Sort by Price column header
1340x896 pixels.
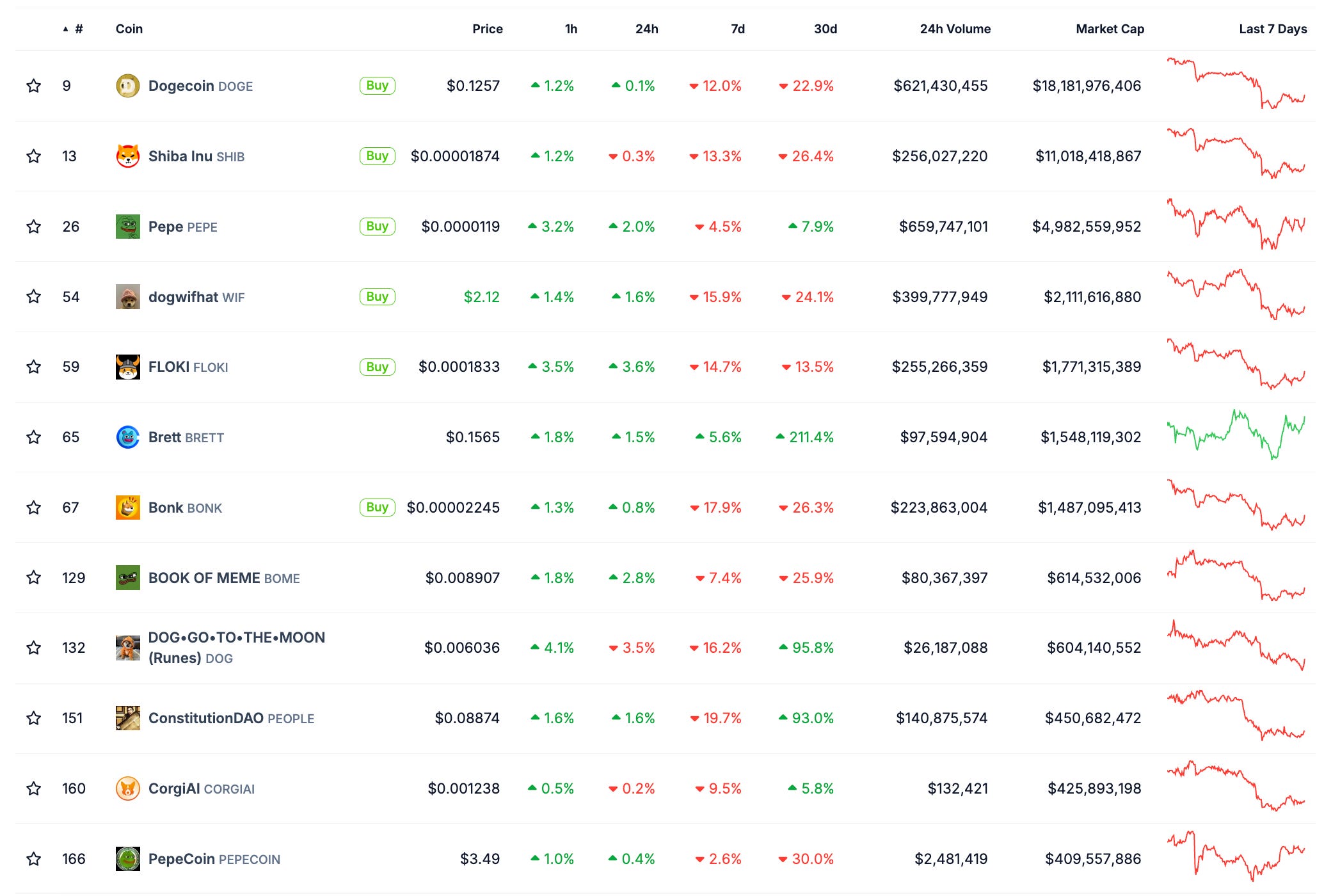487,29
